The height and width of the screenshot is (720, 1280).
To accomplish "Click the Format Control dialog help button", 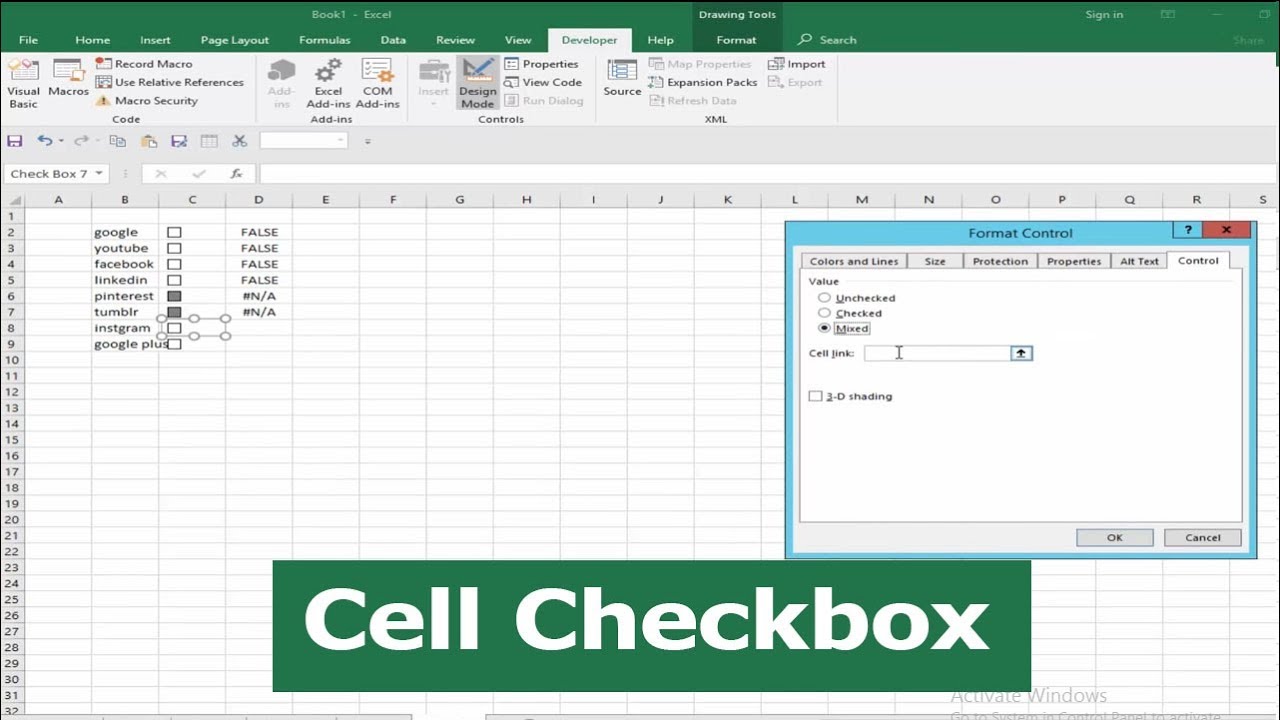I will pyautogui.click(x=1188, y=230).
